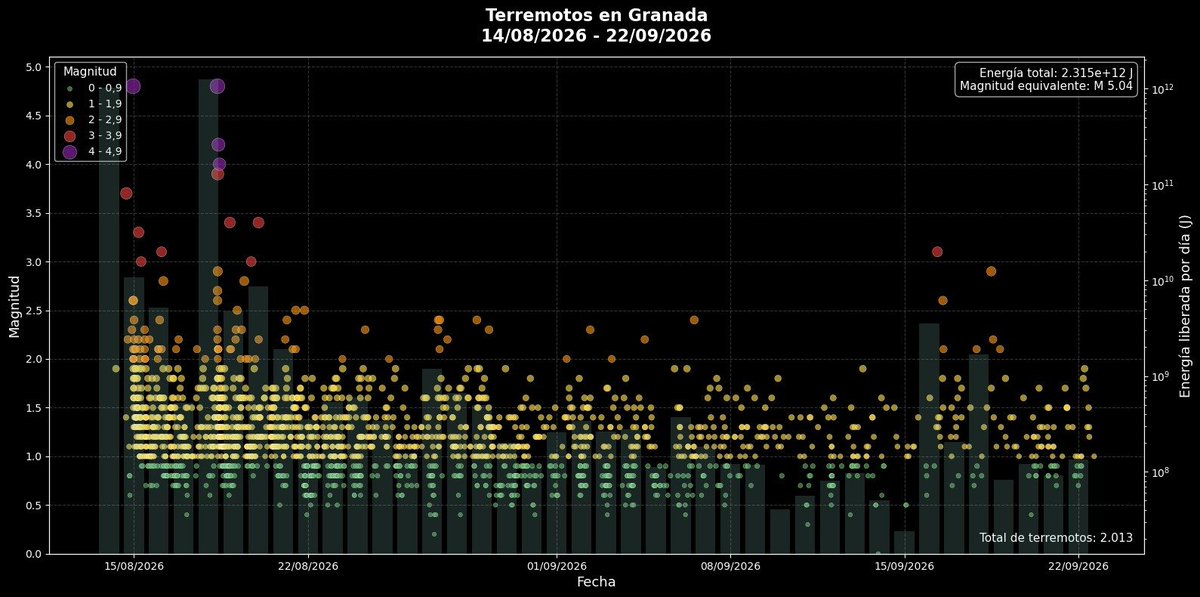
Task: Click the purple dot at magnitude 4.2
Action: click(218, 144)
